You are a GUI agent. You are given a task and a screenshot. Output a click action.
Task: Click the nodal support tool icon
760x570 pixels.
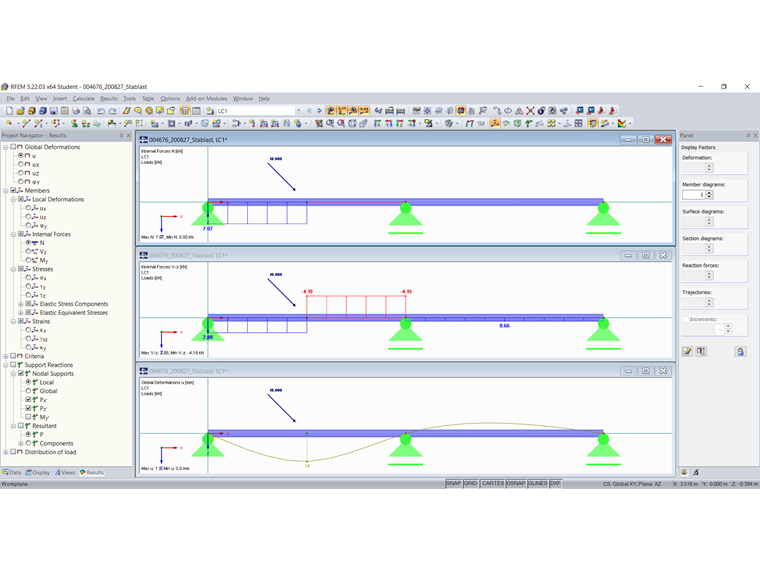[x=74, y=124]
